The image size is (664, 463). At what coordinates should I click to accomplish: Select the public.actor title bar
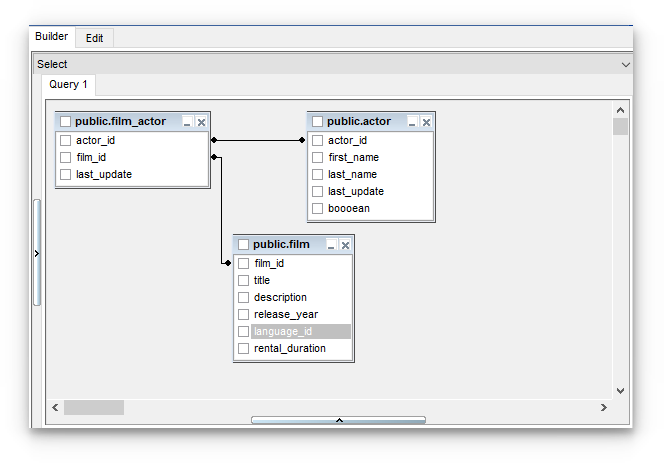point(371,122)
